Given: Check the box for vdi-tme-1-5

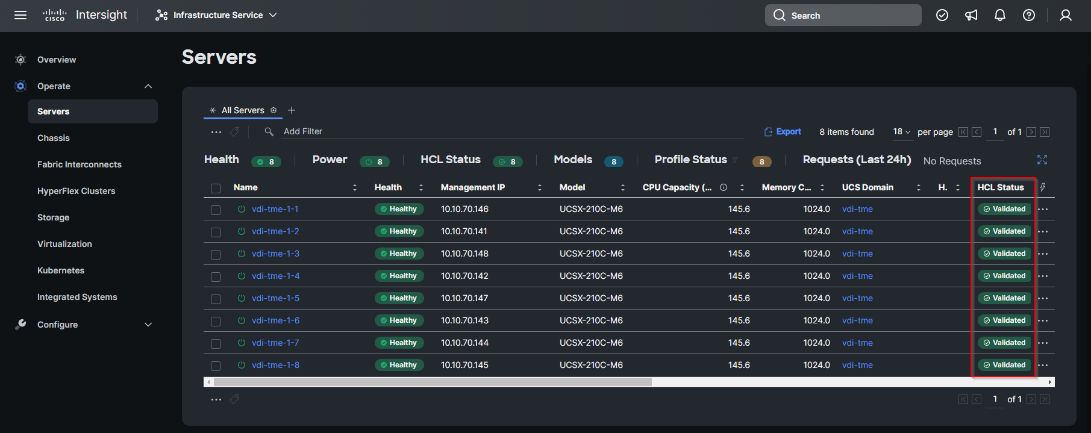Looking at the screenshot, I should coord(216,299).
